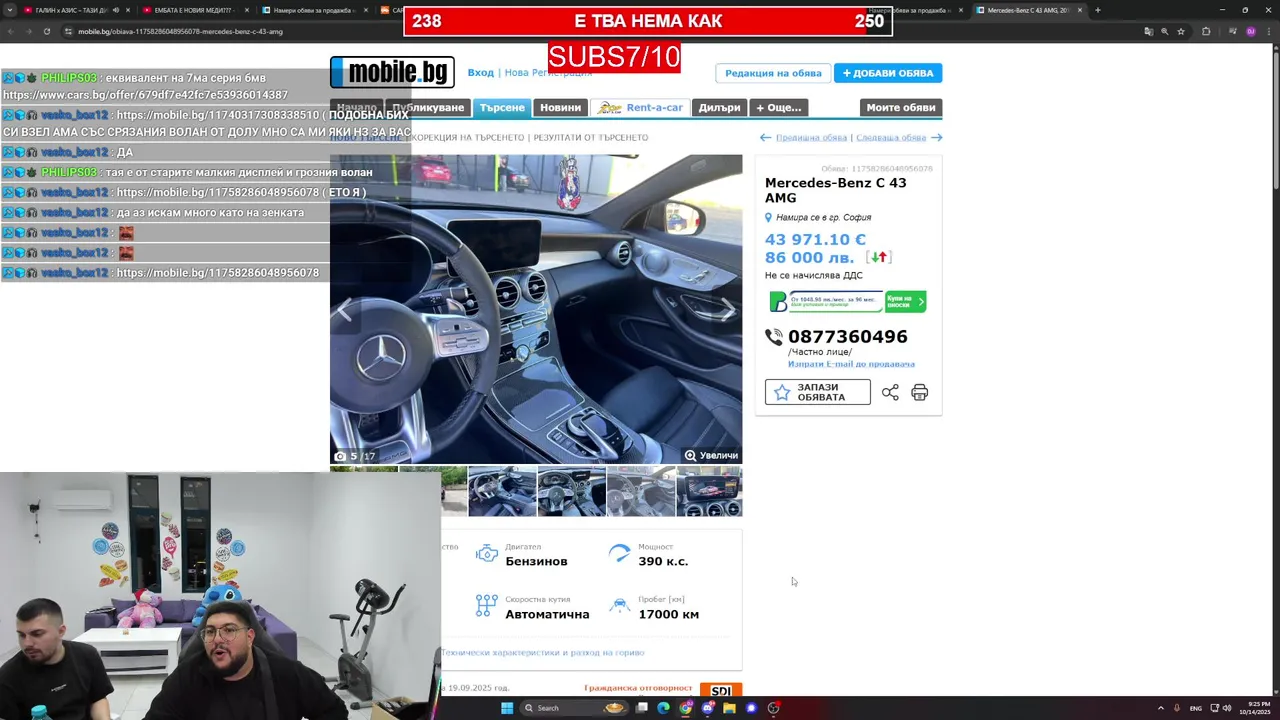The image size is (1280, 720).
Task: Click the Вход login link
Action: coord(481,73)
